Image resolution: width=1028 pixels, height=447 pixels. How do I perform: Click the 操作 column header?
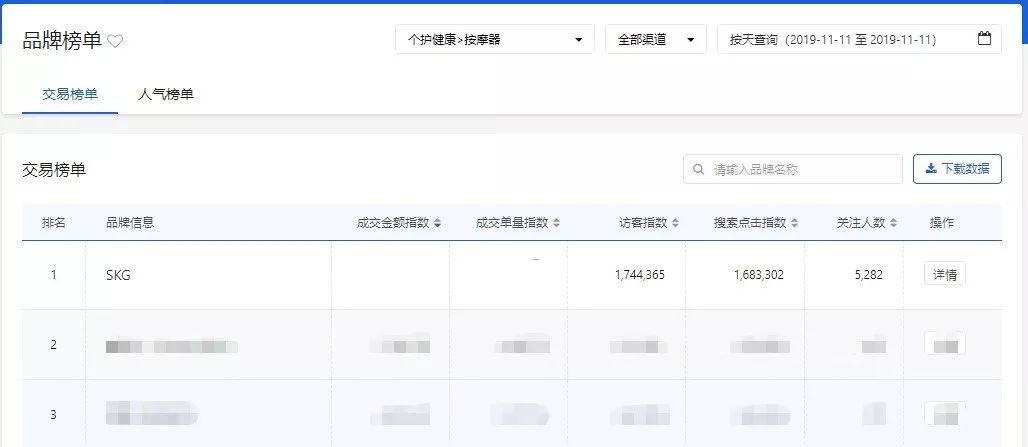point(942,223)
